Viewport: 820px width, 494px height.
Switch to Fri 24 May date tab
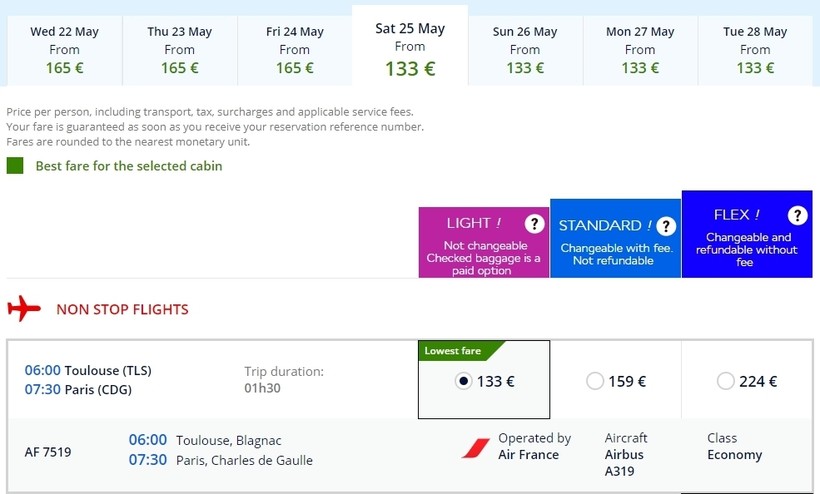tap(295, 50)
